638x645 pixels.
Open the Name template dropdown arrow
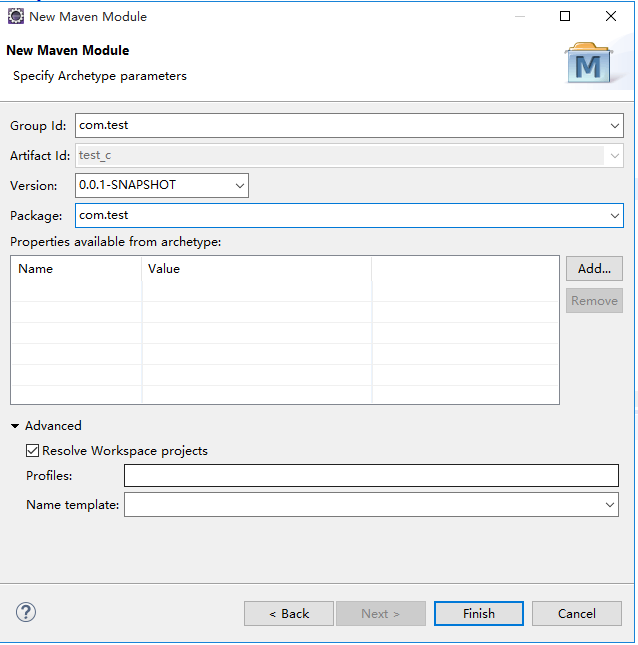610,505
